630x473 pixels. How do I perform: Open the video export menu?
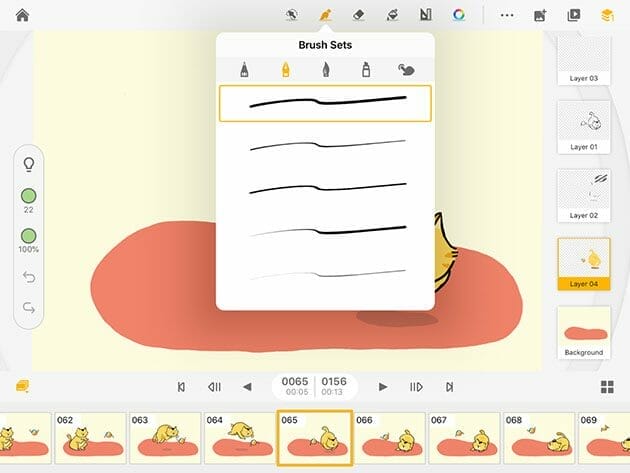tap(573, 15)
